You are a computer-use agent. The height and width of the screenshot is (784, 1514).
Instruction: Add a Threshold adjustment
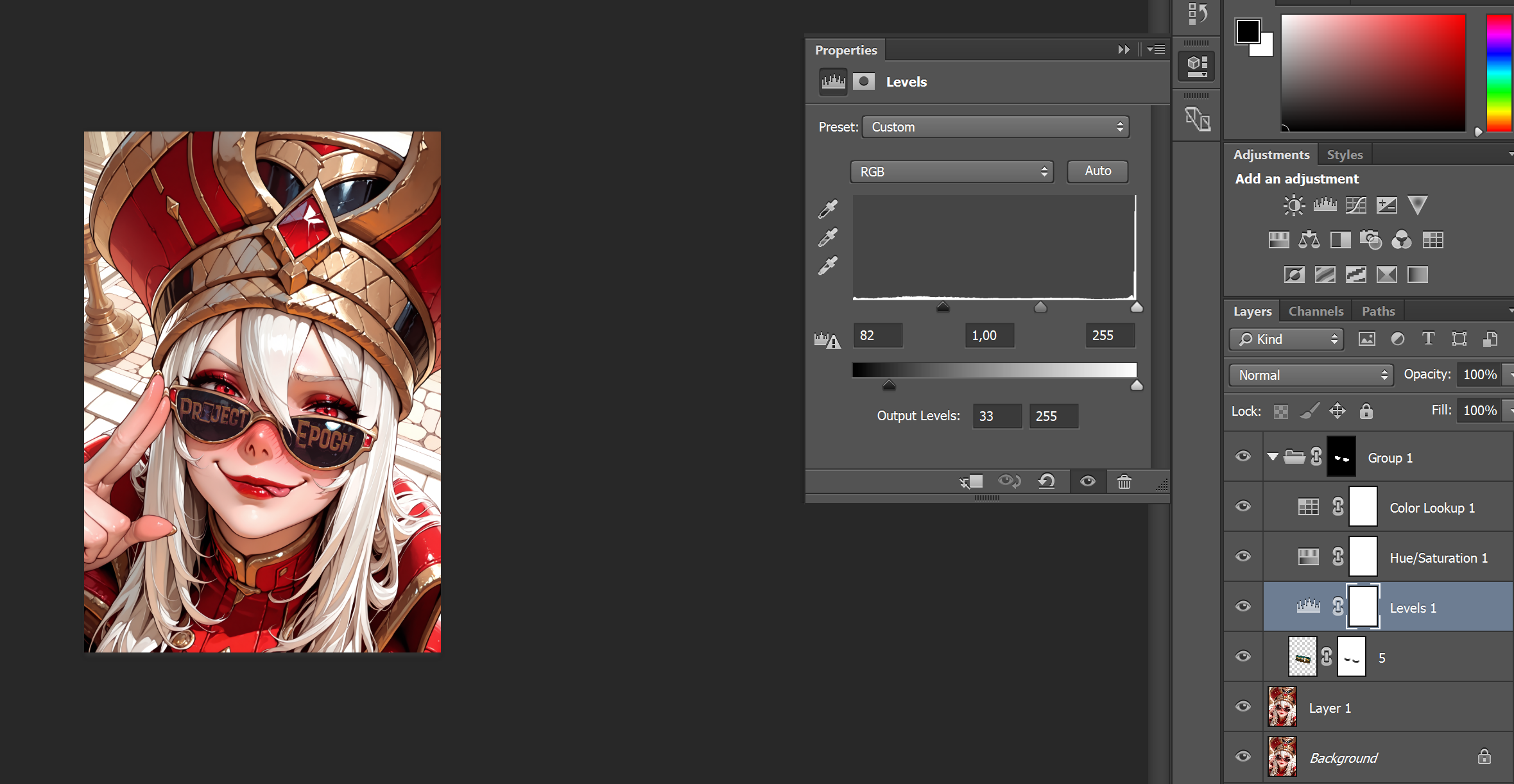point(1355,275)
